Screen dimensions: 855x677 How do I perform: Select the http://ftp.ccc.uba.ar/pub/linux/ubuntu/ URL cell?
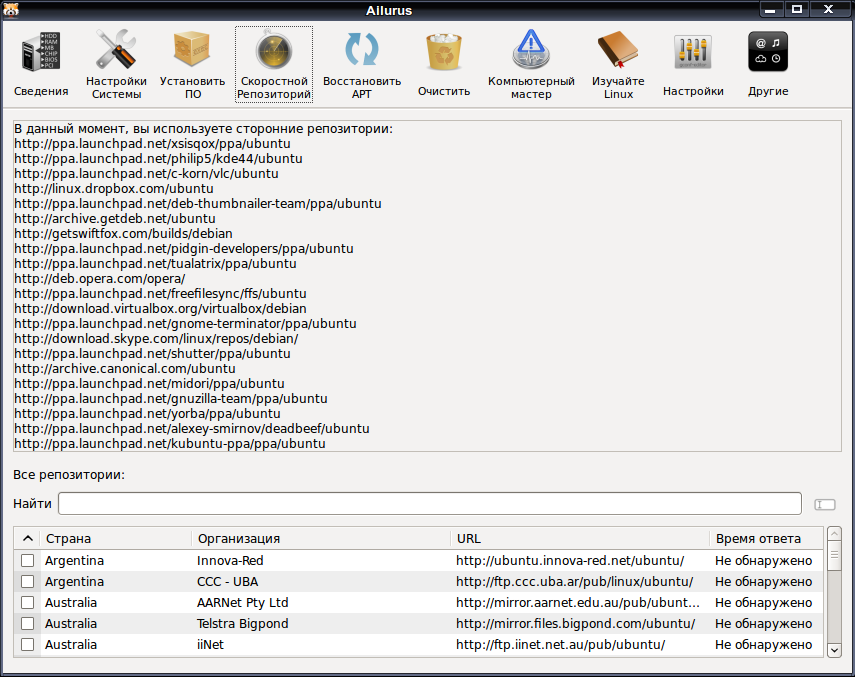pos(575,582)
